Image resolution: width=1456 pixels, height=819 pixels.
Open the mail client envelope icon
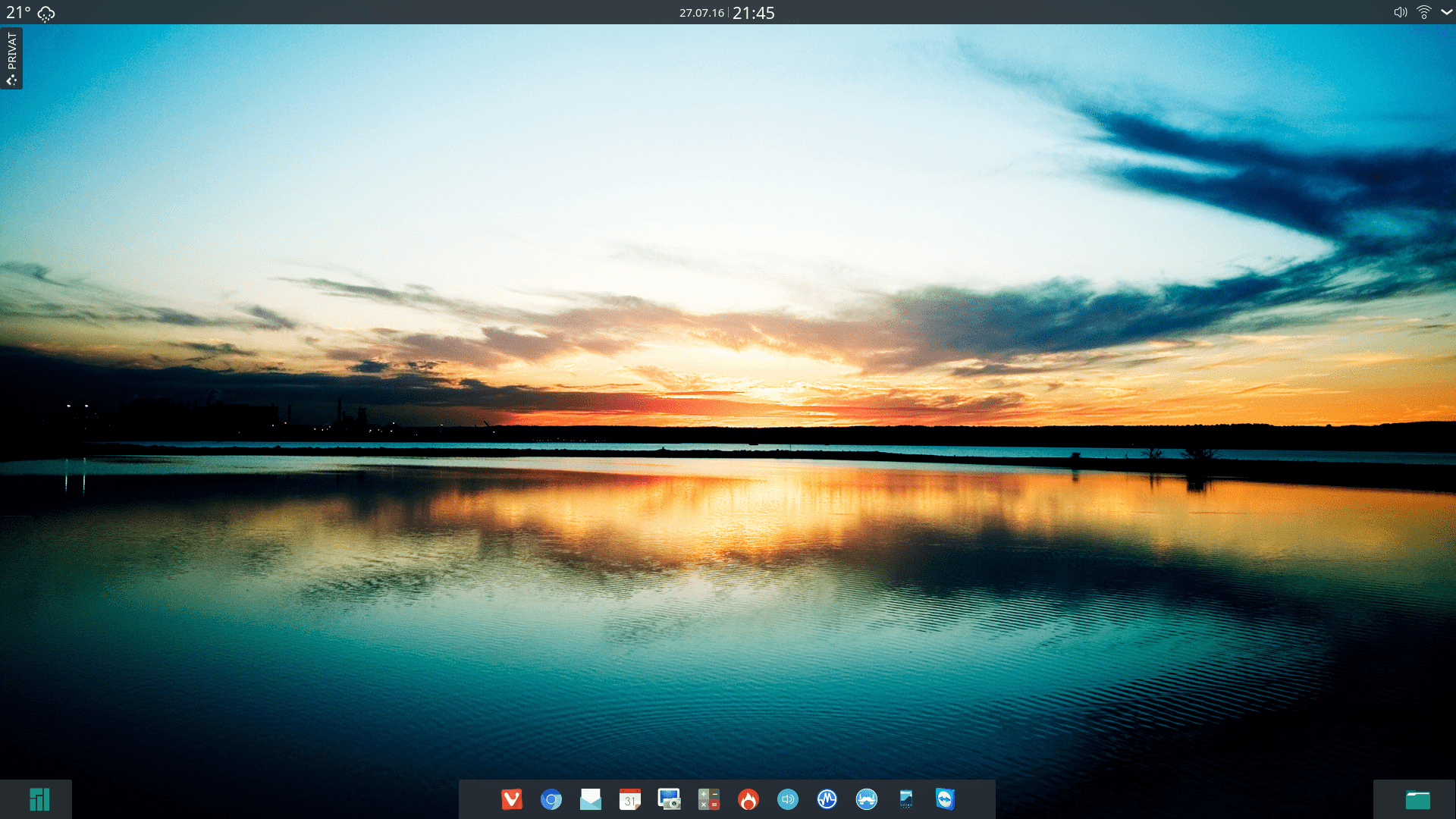(x=591, y=799)
